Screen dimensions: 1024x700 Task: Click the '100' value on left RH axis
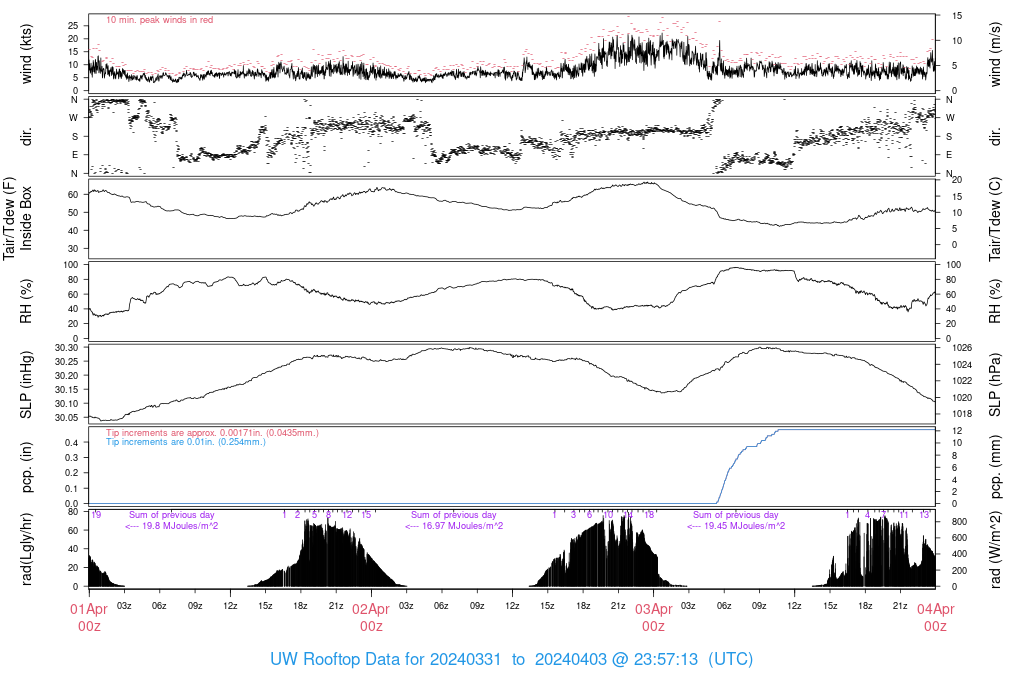71,265
